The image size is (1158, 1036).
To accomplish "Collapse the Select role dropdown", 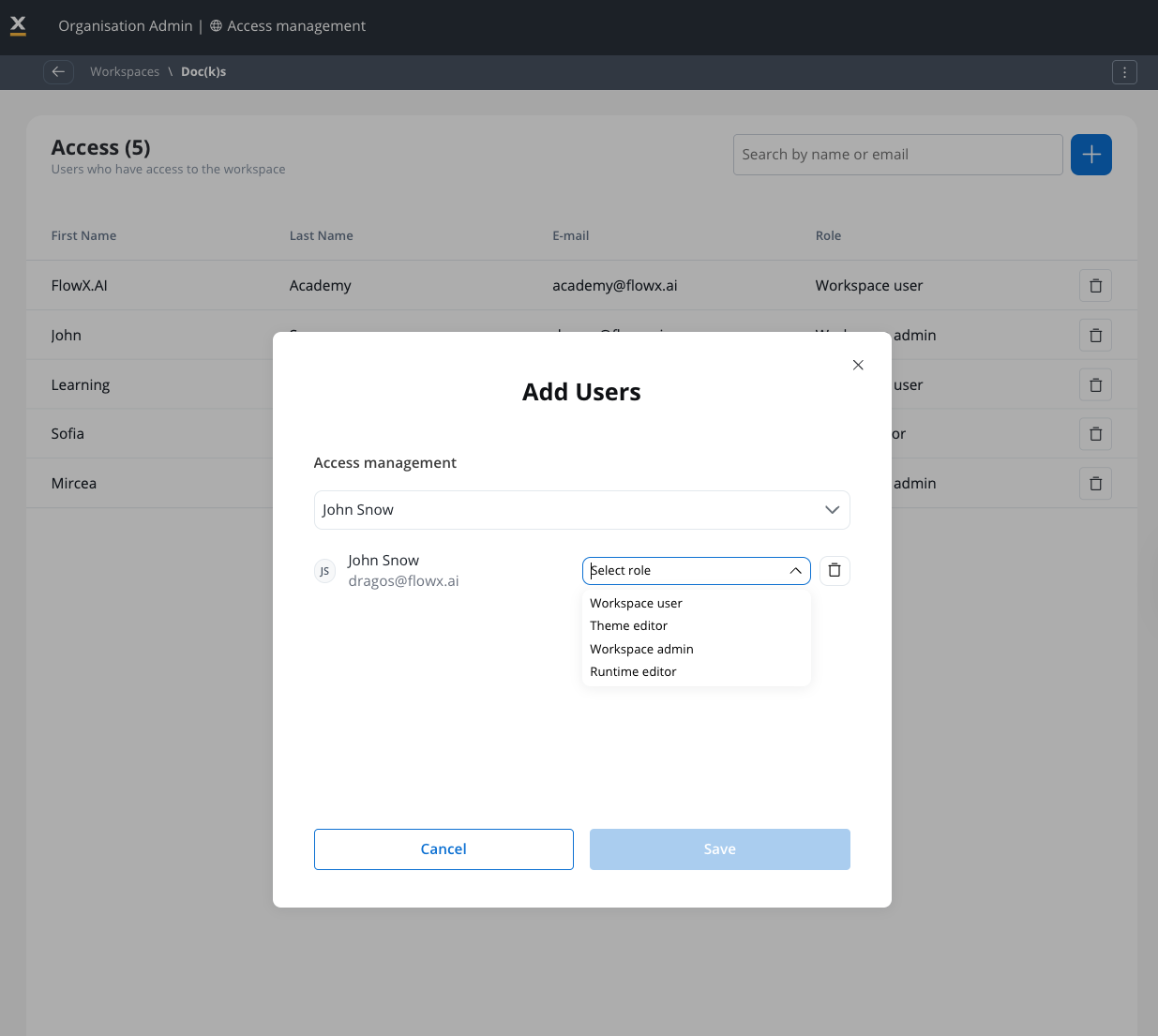I will [795, 571].
